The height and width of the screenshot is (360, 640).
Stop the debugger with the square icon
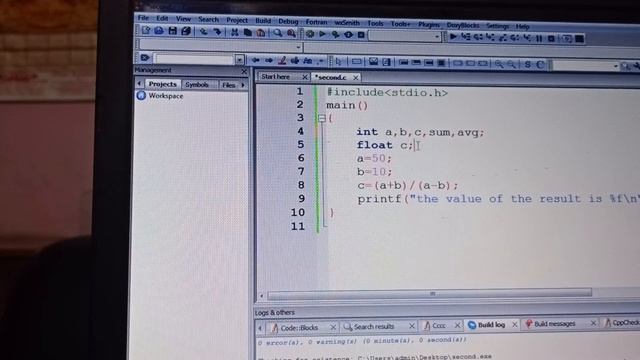551,39
